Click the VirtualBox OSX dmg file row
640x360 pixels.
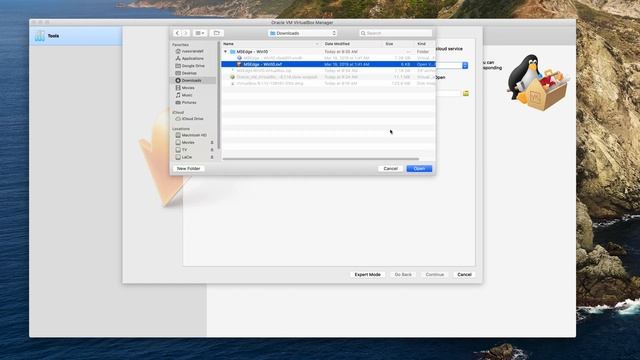click(328, 83)
